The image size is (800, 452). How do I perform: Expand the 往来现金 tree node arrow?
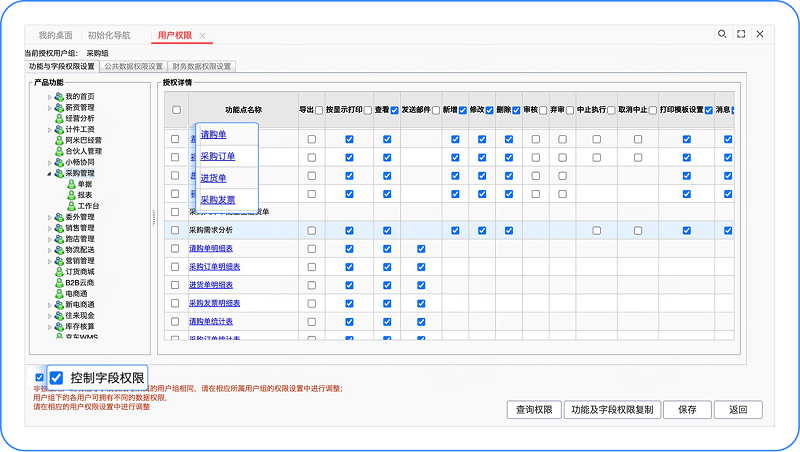pyautogui.click(x=49, y=316)
